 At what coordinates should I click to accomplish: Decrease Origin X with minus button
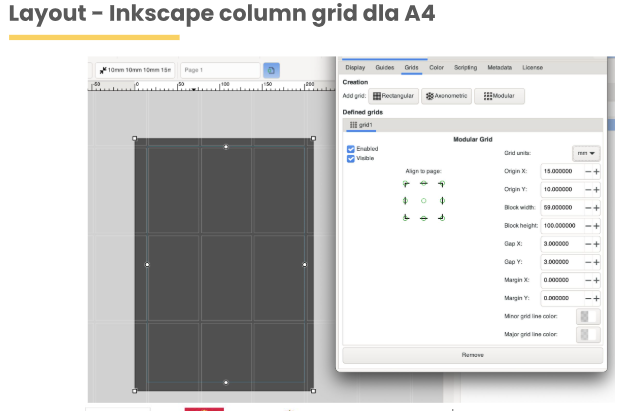pyautogui.click(x=588, y=172)
